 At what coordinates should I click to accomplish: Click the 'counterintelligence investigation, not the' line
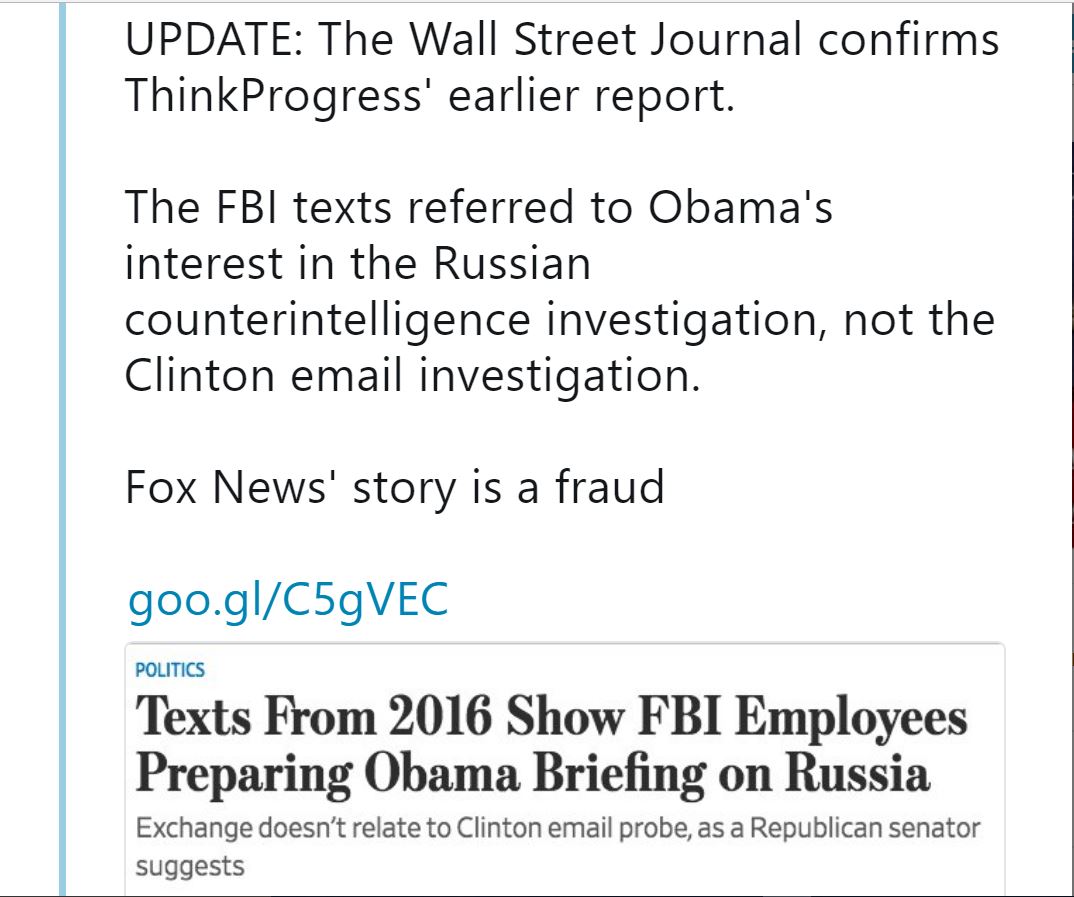560,320
